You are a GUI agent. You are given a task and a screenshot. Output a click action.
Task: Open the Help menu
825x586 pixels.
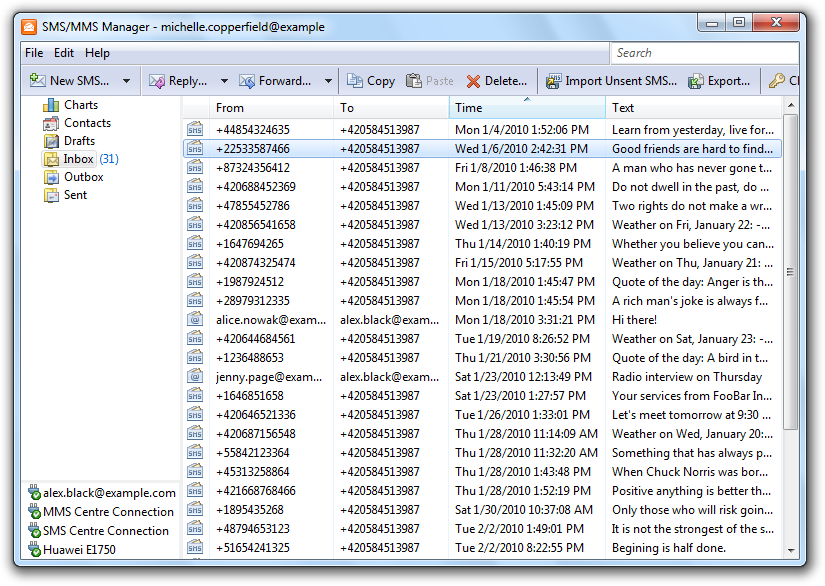pos(97,53)
